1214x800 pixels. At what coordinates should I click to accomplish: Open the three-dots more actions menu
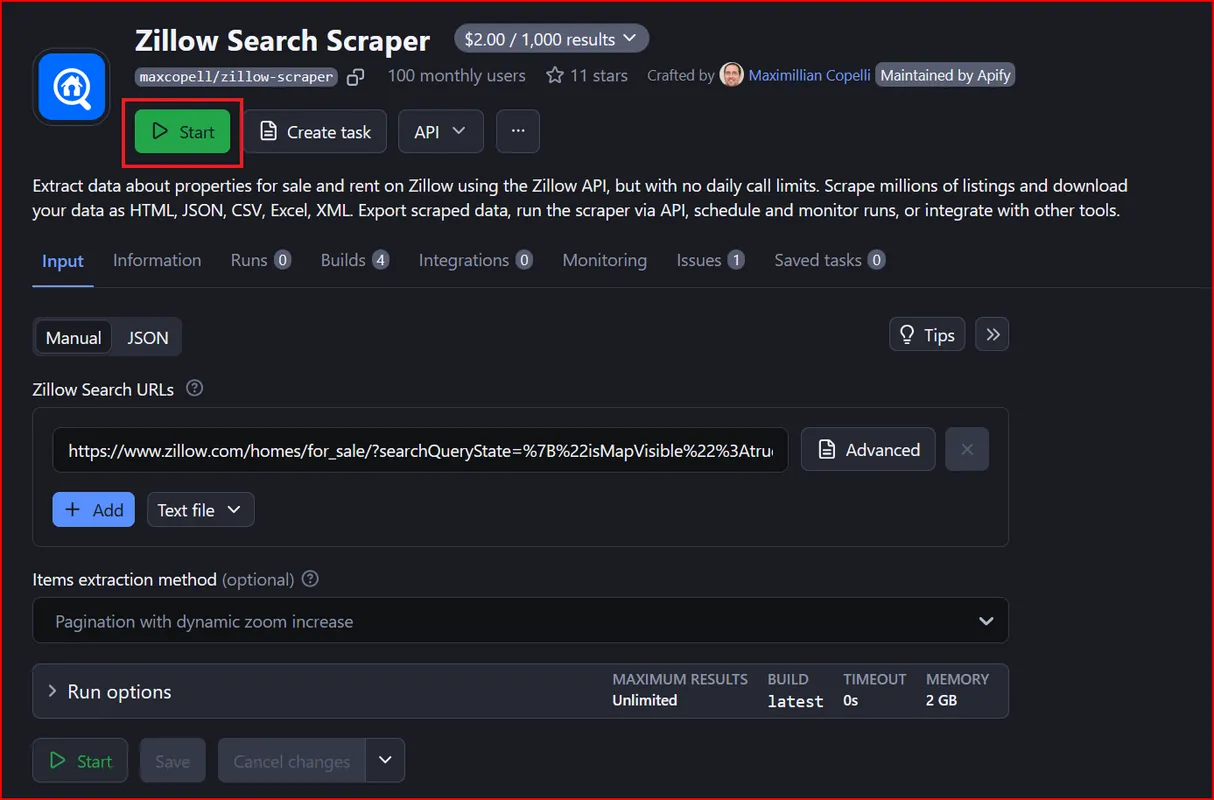click(518, 131)
